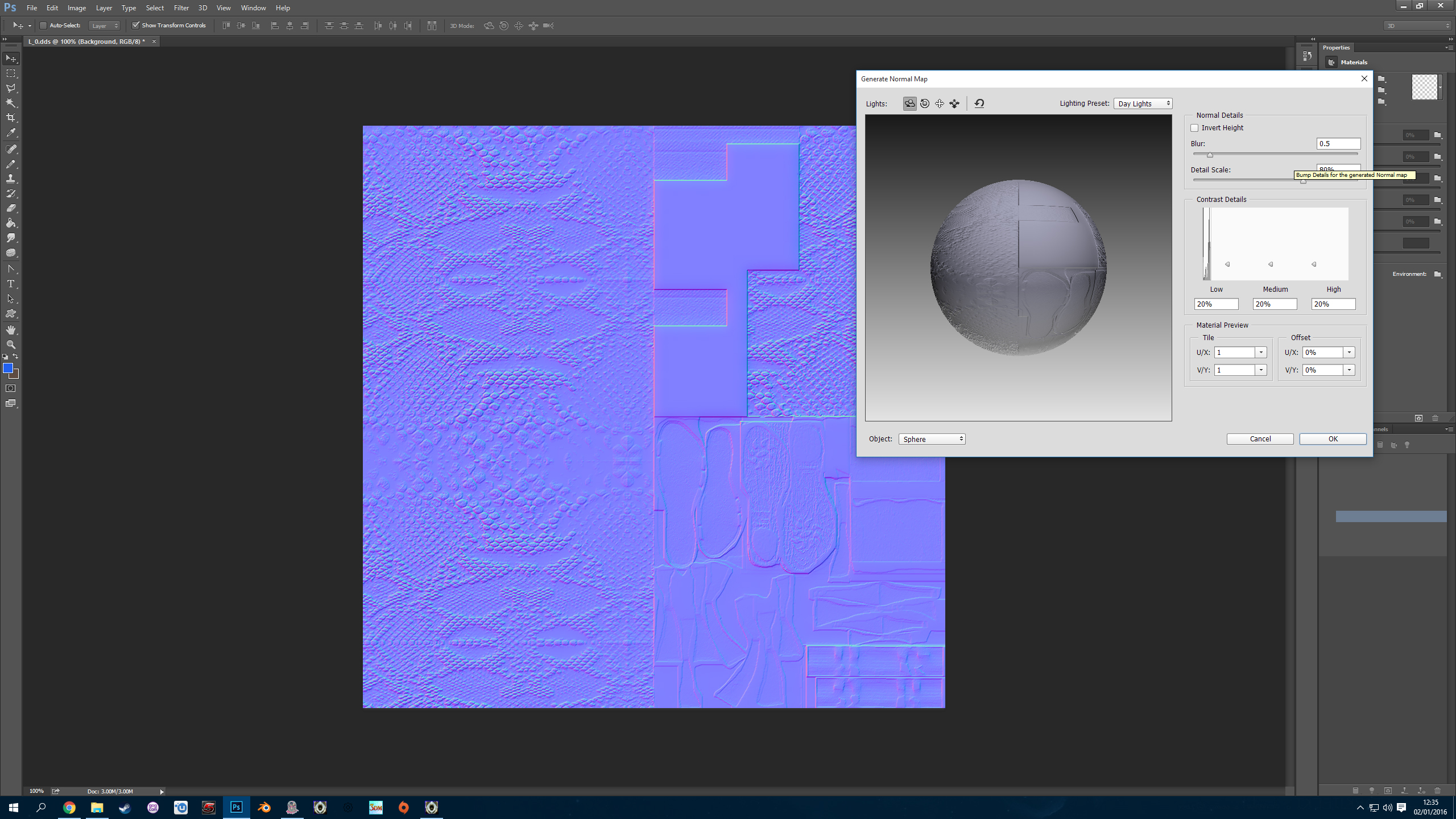Screen dimensions: 1456x819
Task: Open the Lighting Preset dropdown
Action: click(x=1143, y=104)
